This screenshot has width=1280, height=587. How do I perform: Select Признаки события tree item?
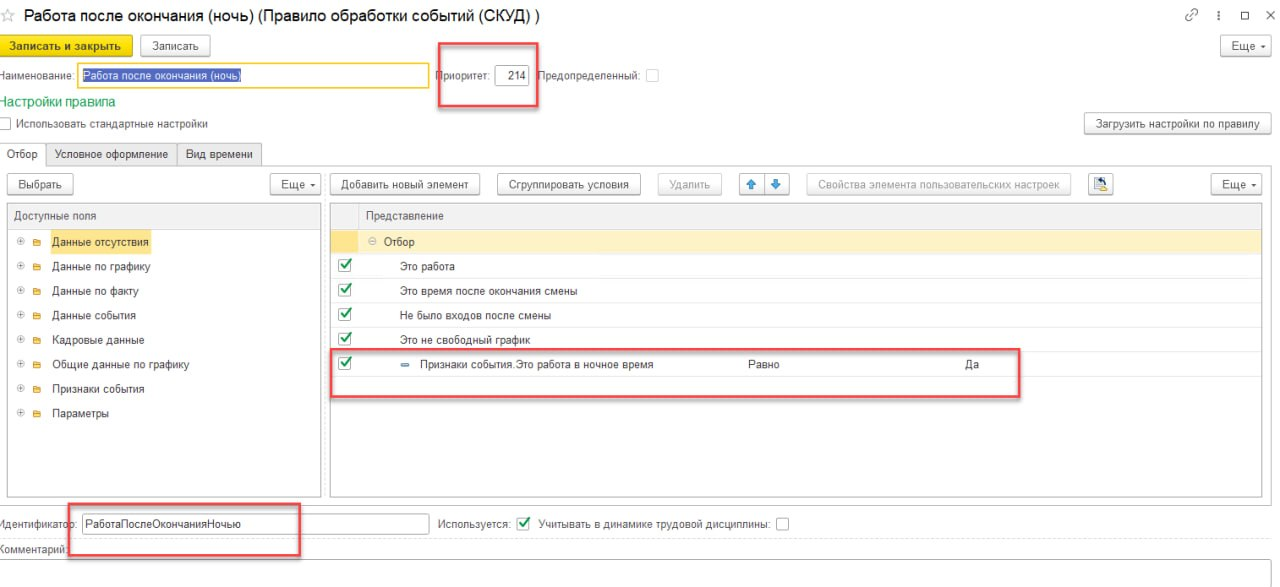pos(98,389)
